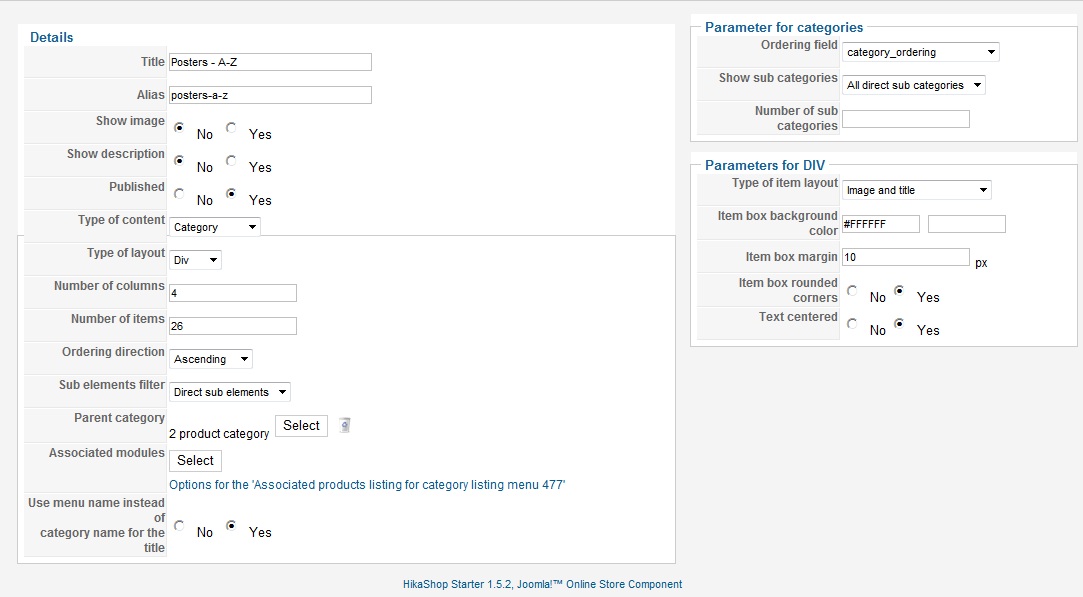The image size is (1083, 597).
Task: Click the trash icon beside Parent category
Action: [x=345, y=425]
